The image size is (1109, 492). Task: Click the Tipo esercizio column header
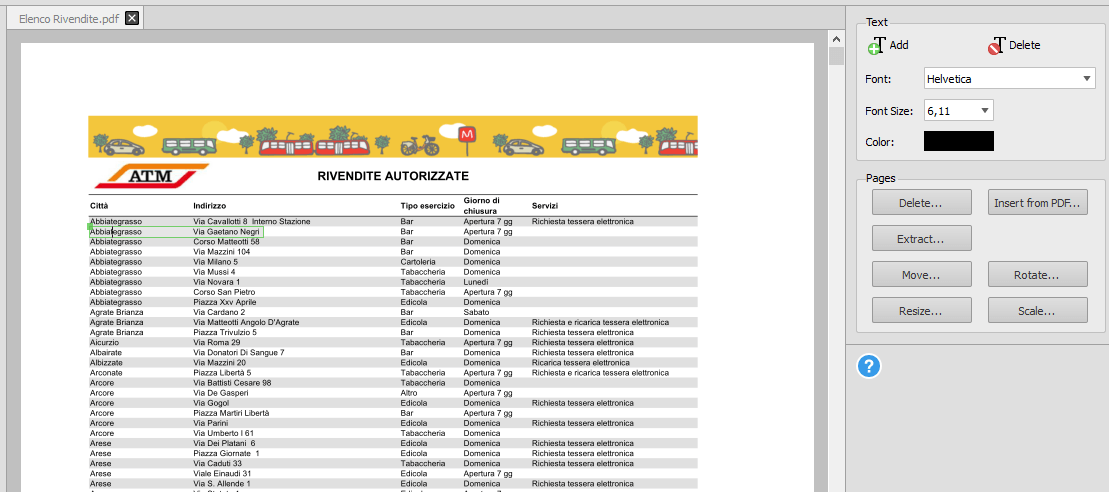[427, 206]
